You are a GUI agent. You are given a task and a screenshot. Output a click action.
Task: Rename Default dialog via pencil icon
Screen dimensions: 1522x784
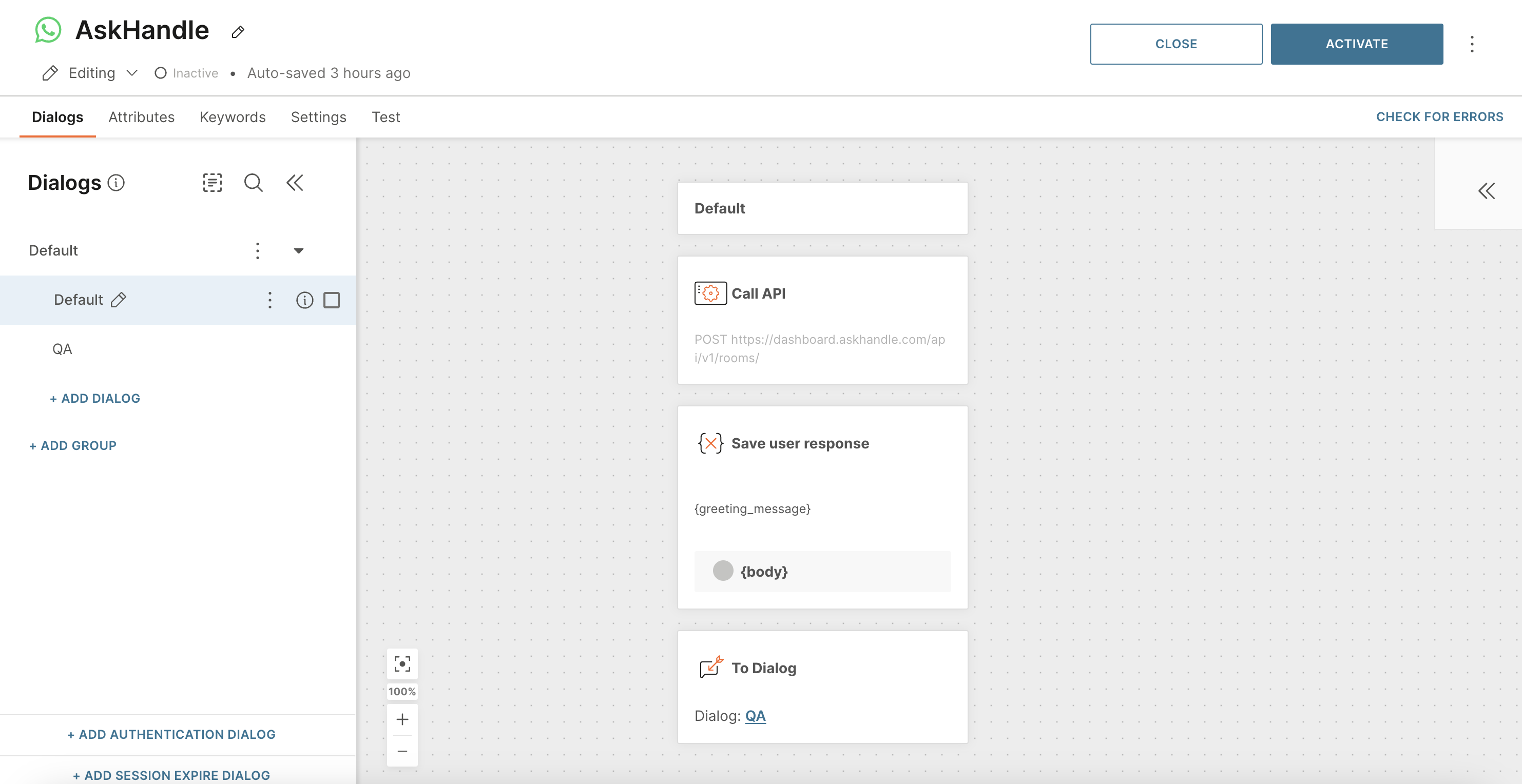click(x=119, y=300)
